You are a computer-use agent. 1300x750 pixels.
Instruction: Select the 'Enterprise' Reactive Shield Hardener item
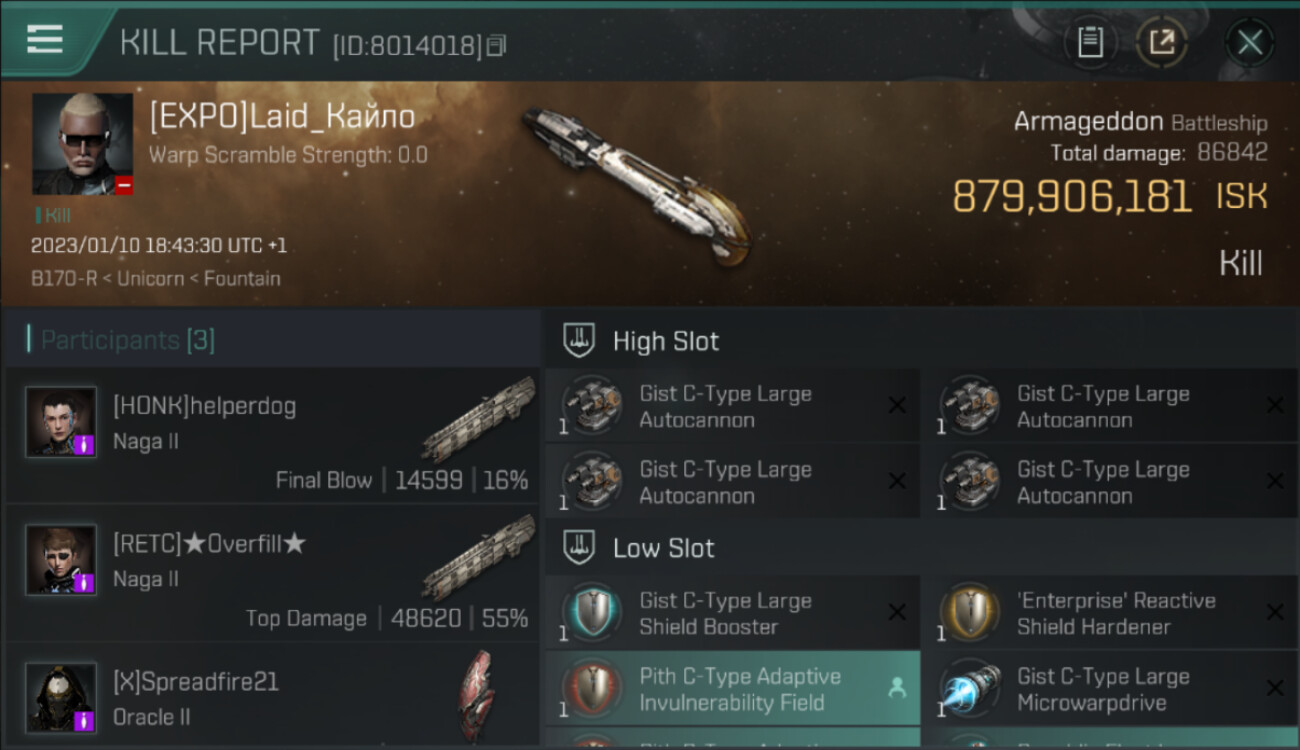point(1111,613)
